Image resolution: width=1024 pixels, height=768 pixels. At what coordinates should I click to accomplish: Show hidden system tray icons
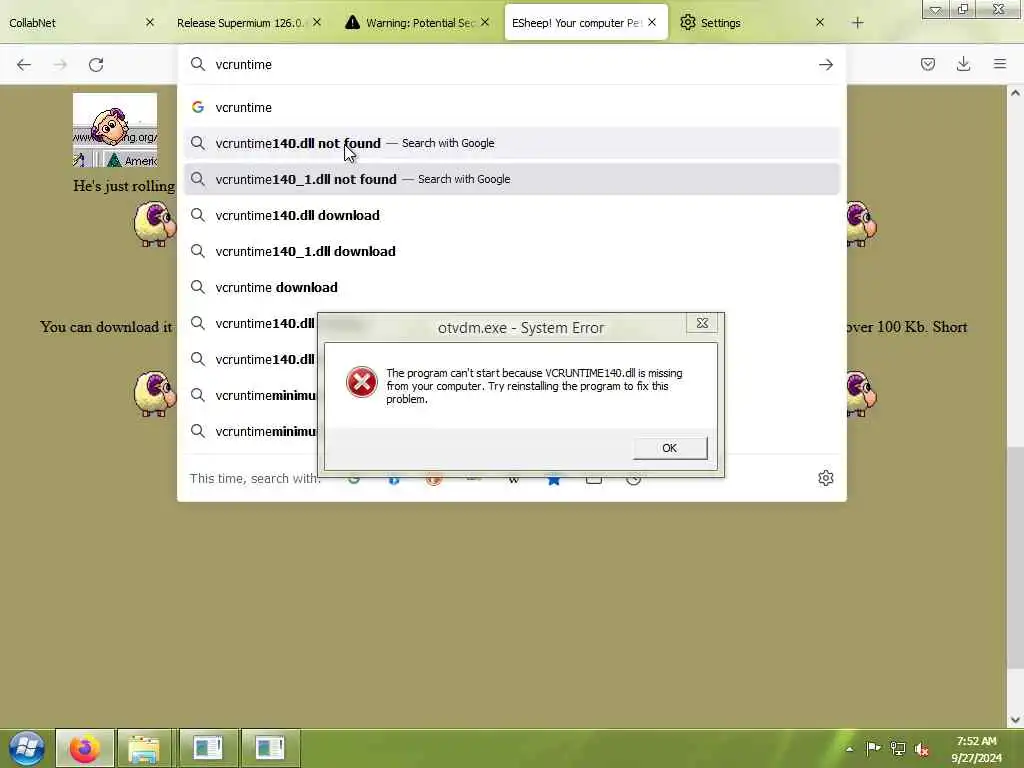(849, 749)
